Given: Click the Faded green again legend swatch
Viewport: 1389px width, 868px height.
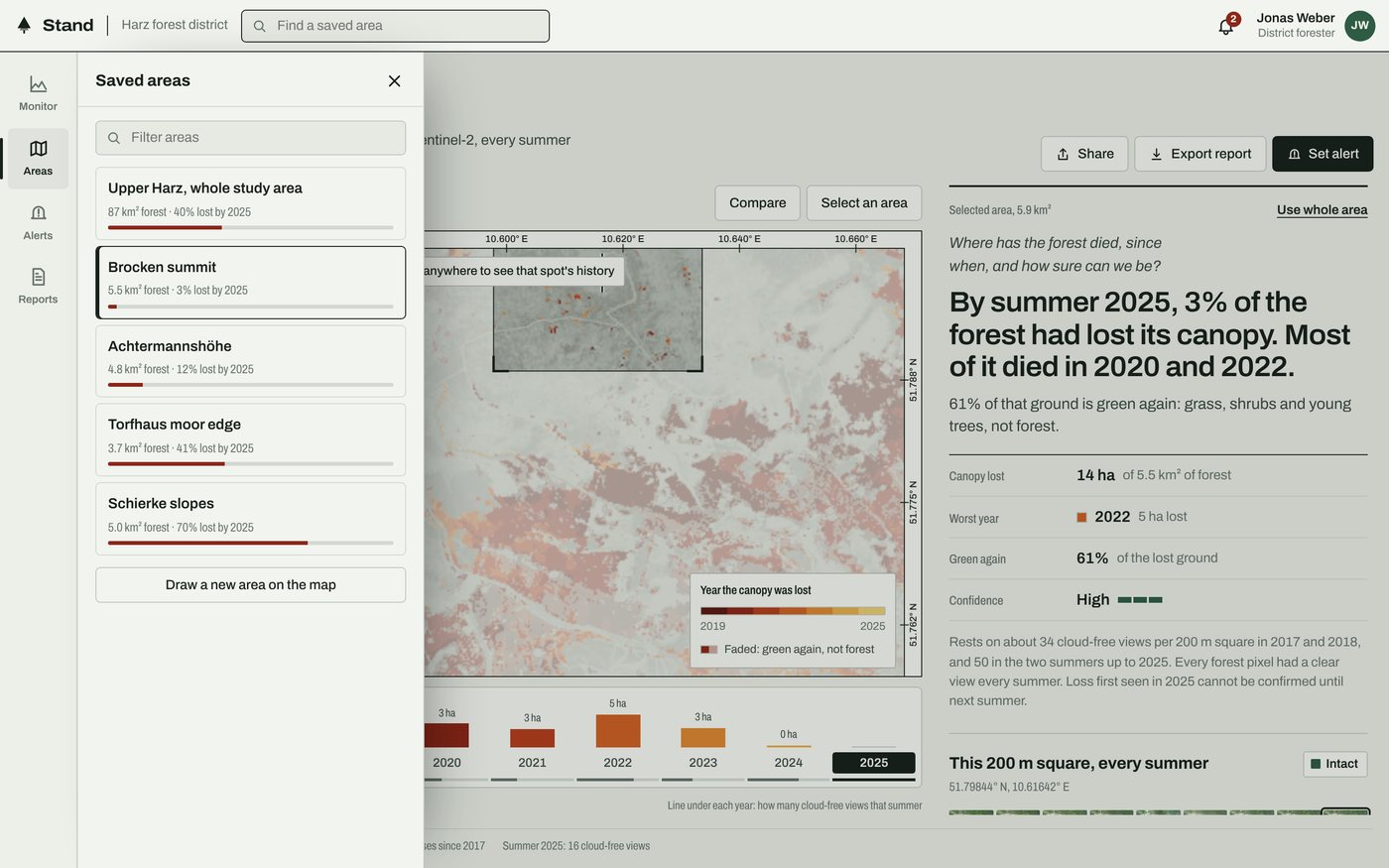Looking at the screenshot, I should point(709,650).
